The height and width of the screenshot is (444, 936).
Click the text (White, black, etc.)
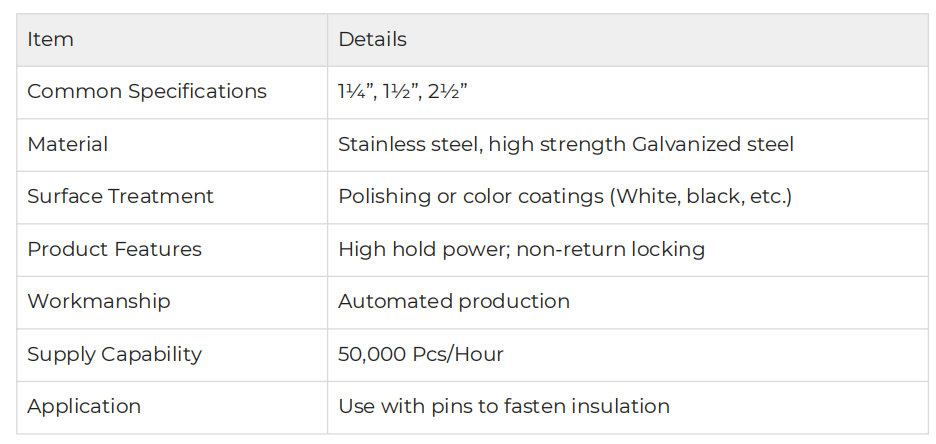(700, 197)
